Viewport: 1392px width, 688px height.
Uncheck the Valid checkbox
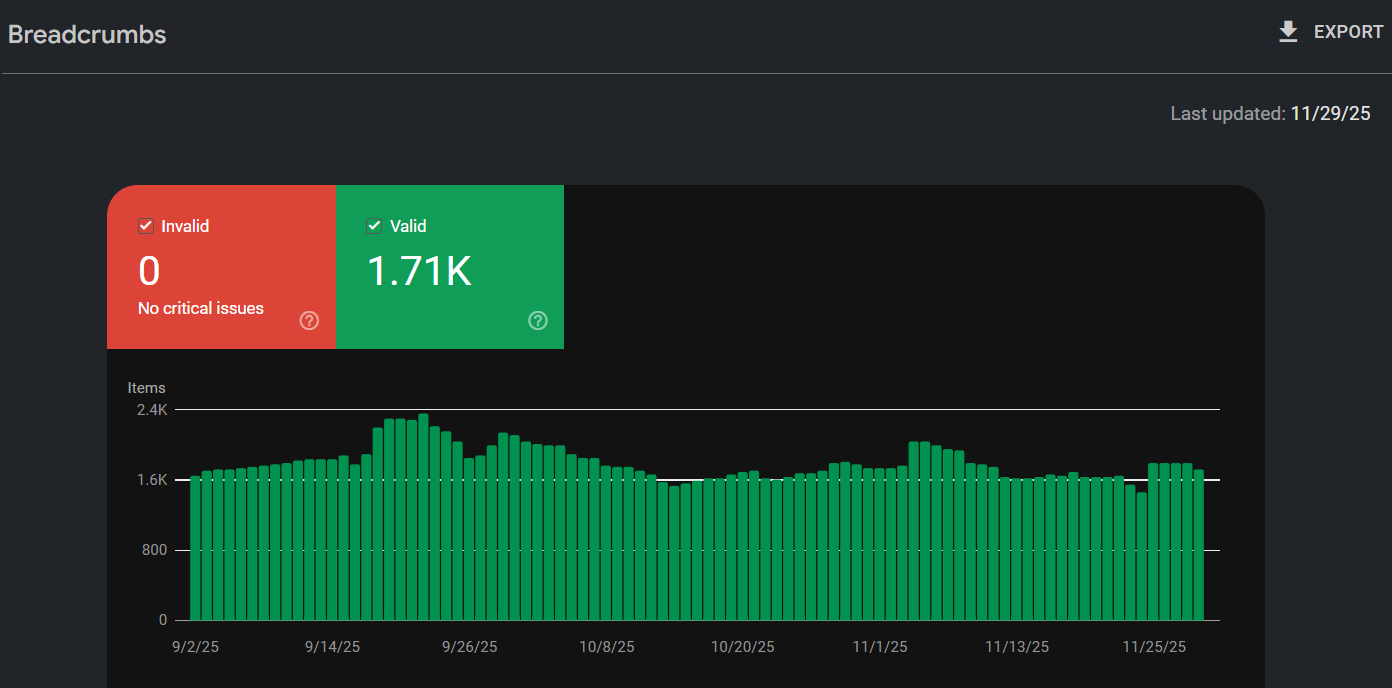click(375, 226)
